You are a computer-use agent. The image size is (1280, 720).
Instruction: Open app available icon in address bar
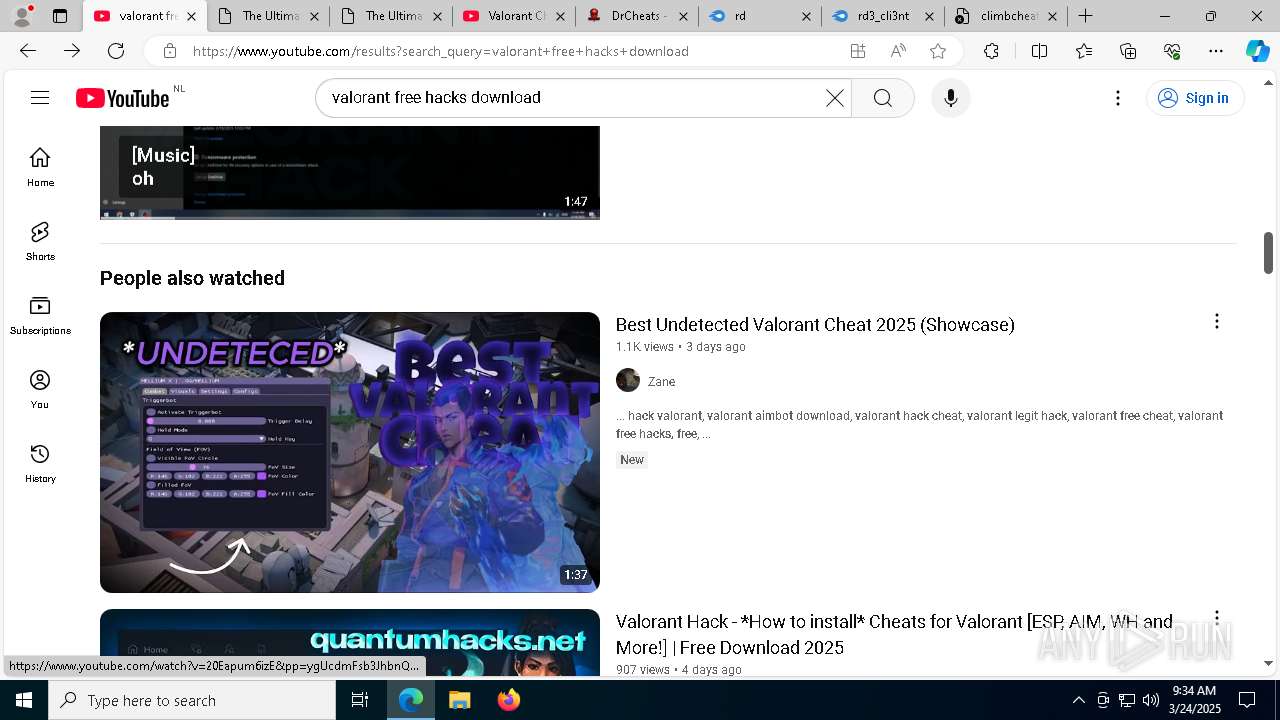(857, 51)
